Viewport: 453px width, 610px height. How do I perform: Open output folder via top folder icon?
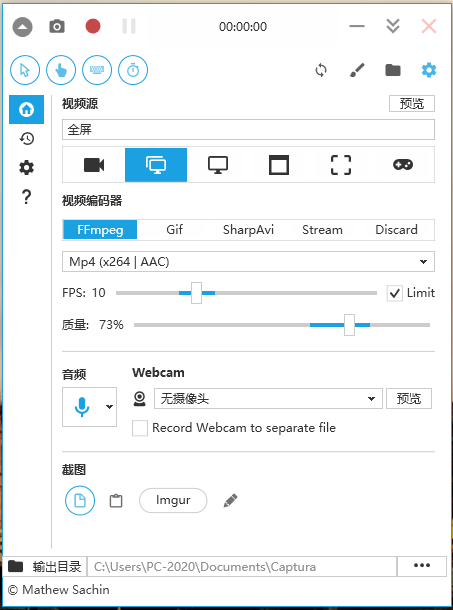tap(393, 70)
